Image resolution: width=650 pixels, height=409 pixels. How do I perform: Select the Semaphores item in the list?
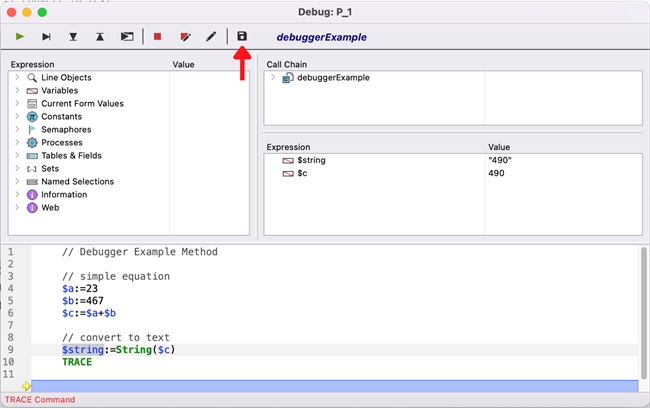pyautogui.click(x=66, y=130)
